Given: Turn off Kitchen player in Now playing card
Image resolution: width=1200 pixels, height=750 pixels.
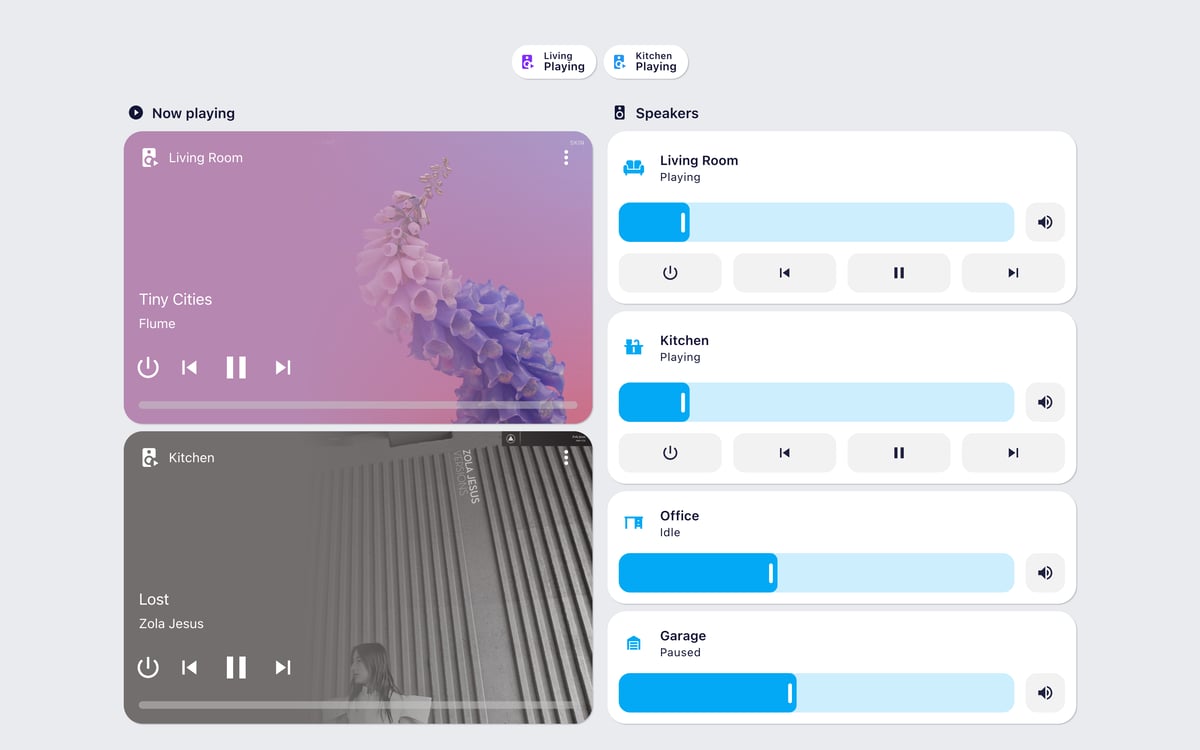Looking at the screenshot, I should pos(148,667).
